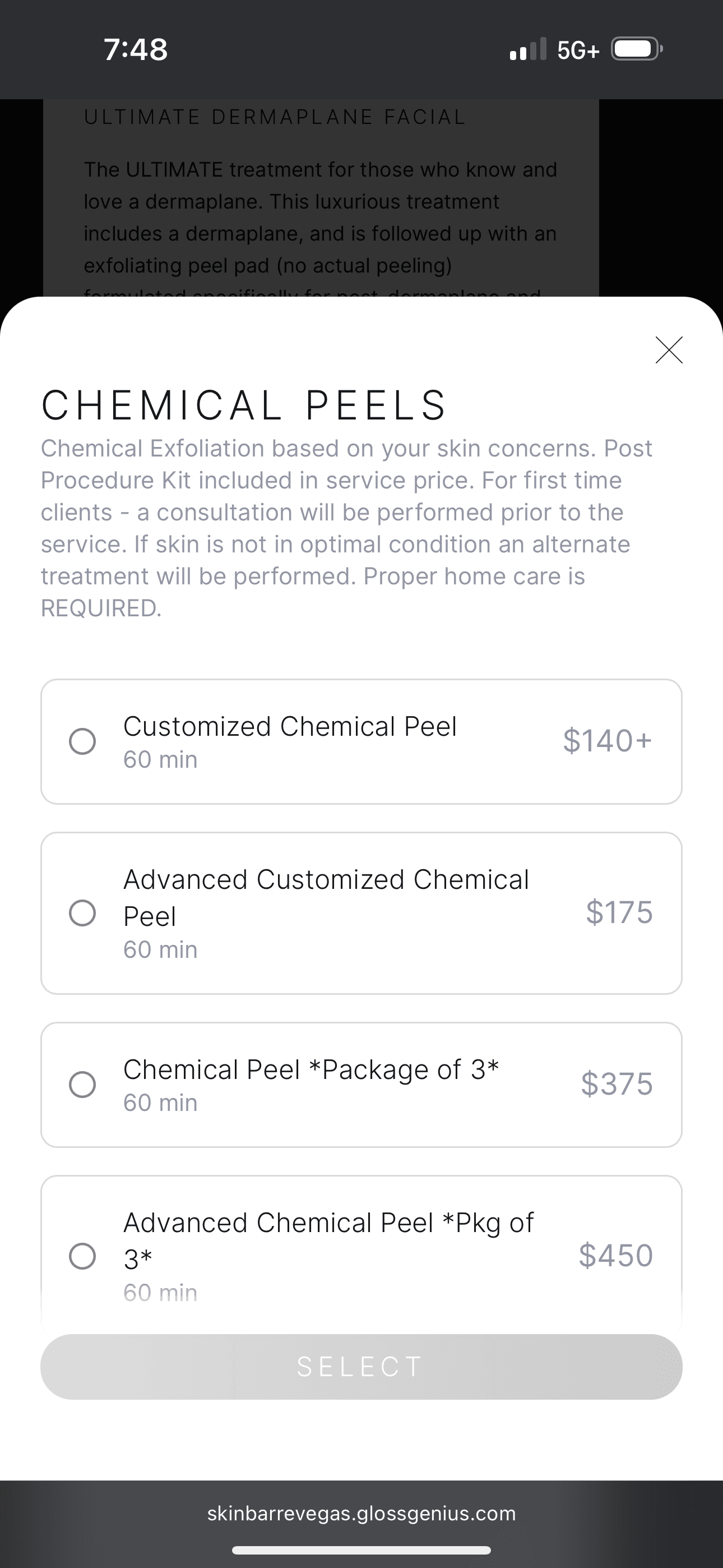Click the $140+ price label

click(x=607, y=741)
